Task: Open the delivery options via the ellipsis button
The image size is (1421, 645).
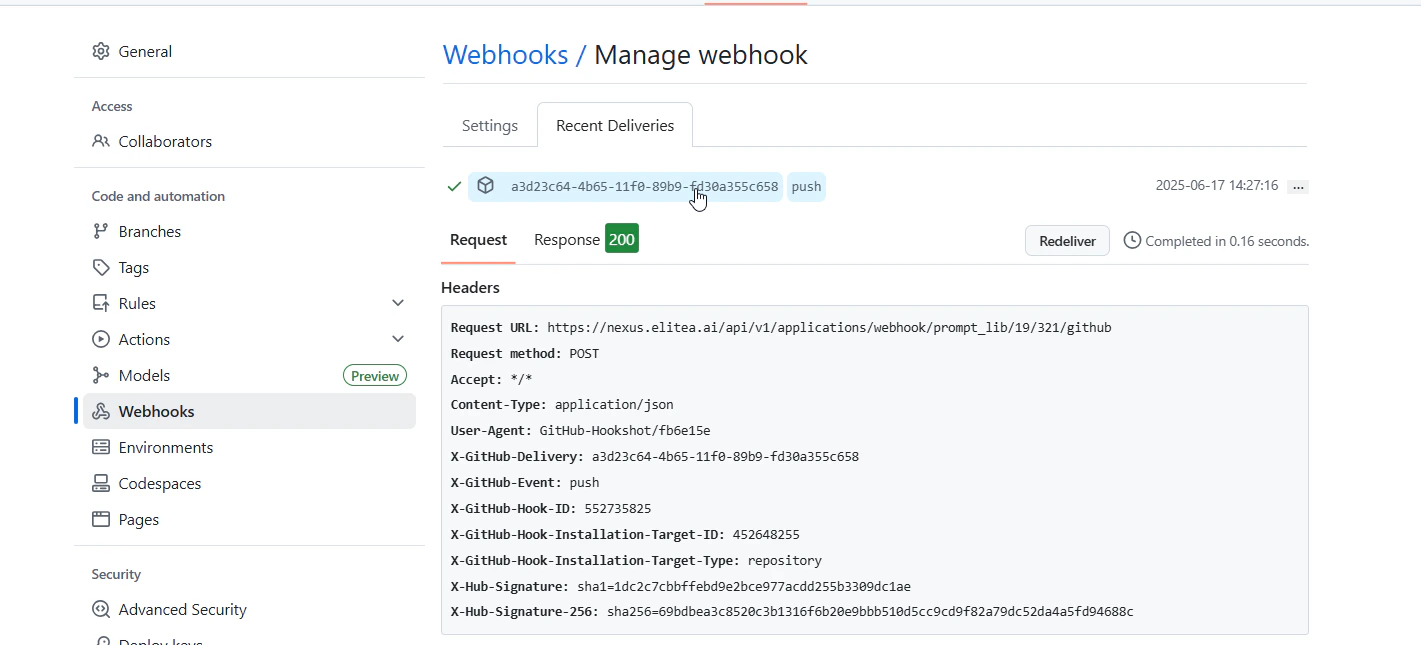Action: point(1298,186)
